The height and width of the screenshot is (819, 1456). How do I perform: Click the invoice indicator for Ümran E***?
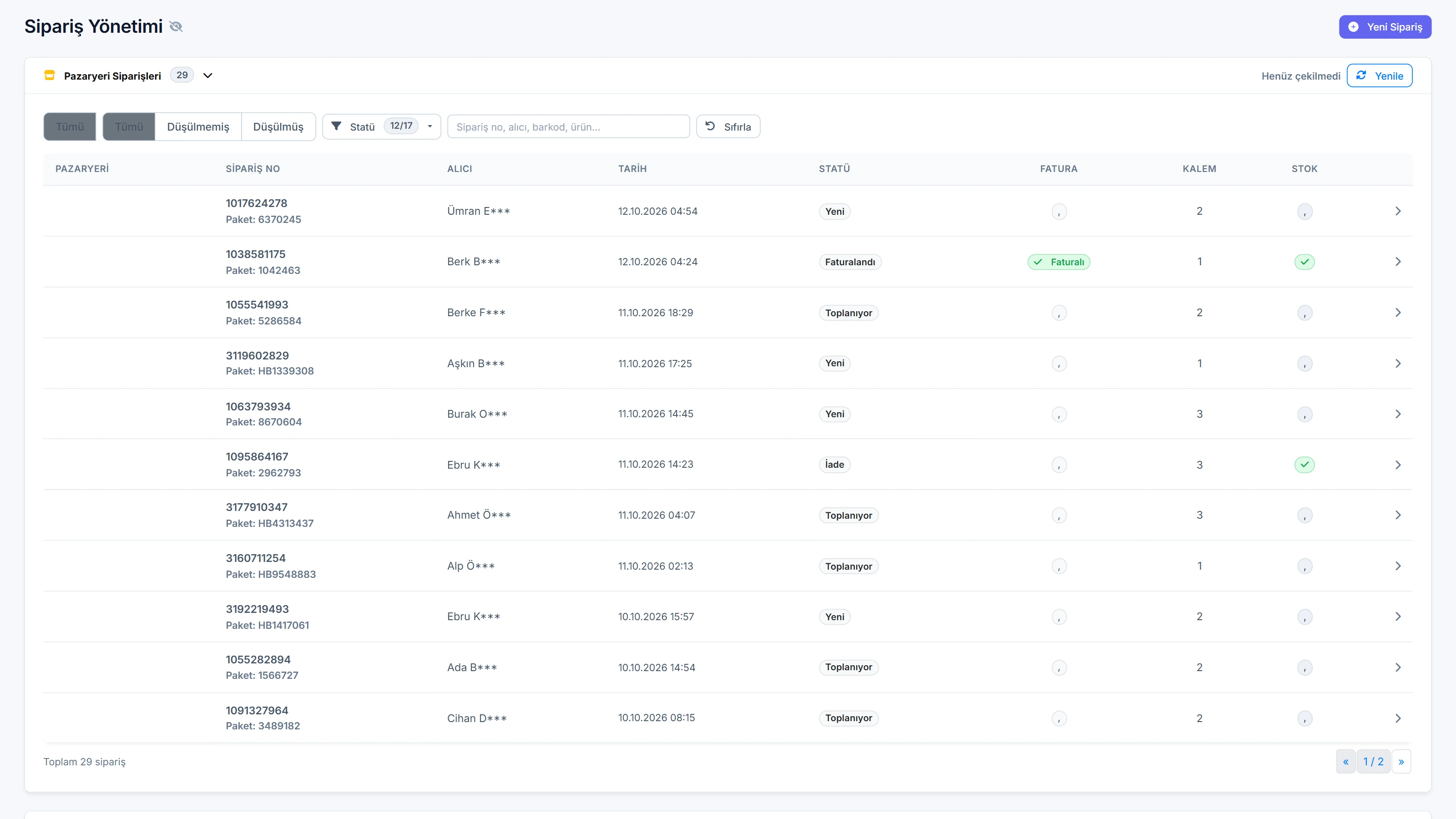coord(1059,212)
